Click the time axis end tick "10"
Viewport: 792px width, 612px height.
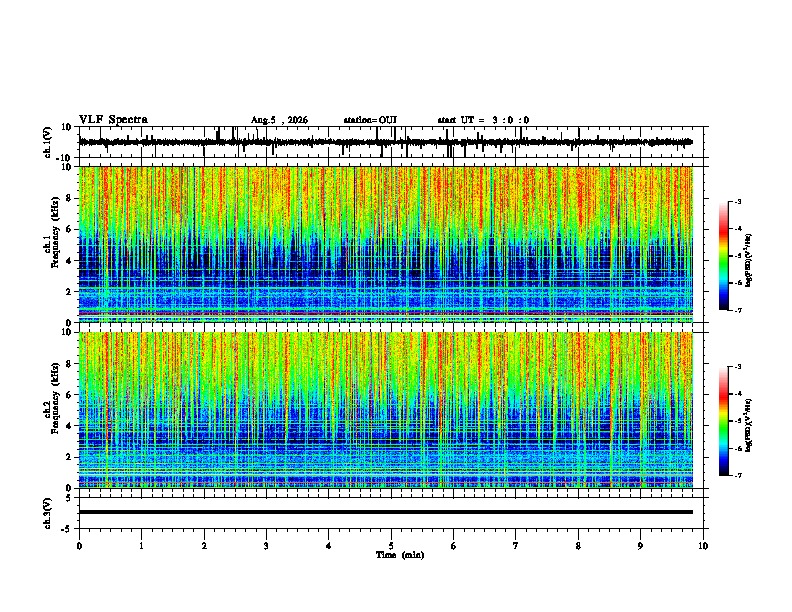703,546
